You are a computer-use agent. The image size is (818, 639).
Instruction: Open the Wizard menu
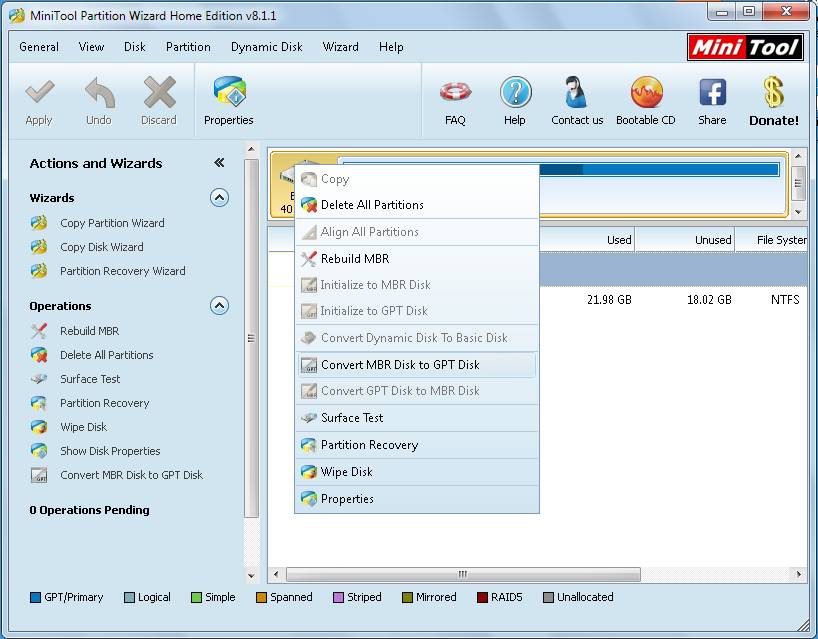[341, 47]
